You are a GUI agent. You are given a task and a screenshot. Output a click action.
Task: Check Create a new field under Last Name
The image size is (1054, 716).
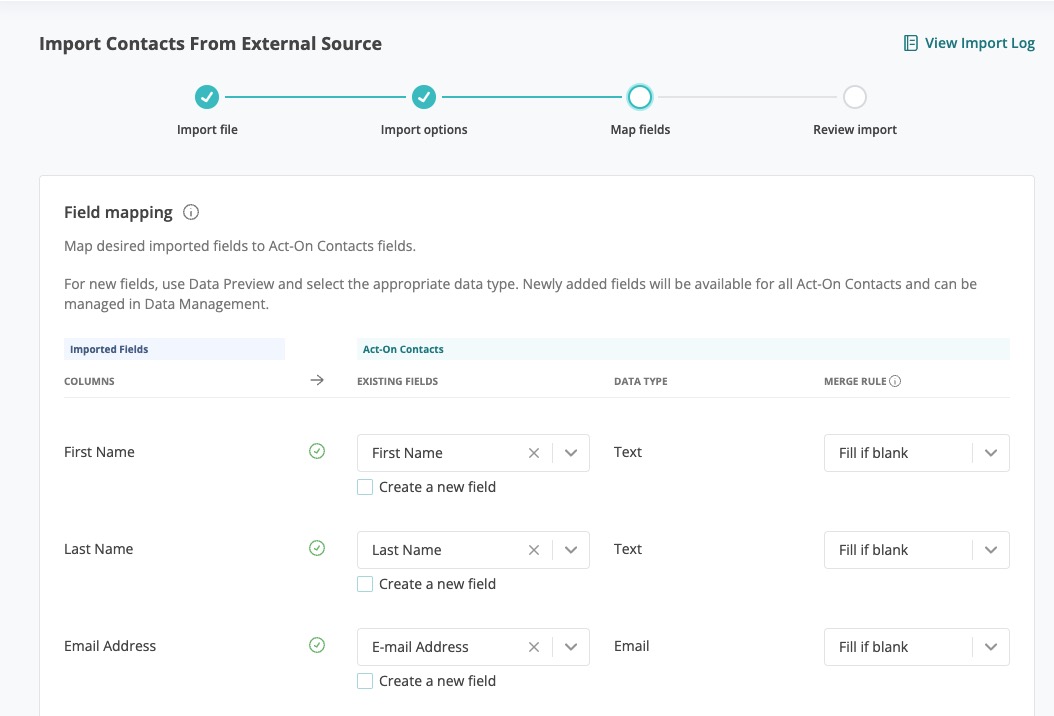[365, 584]
